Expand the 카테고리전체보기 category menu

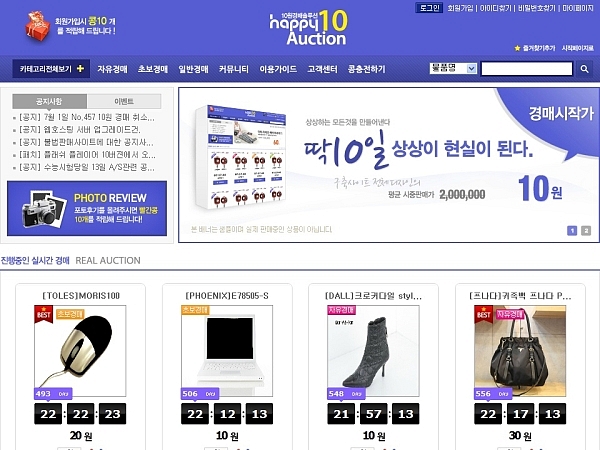[x=51, y=68]
